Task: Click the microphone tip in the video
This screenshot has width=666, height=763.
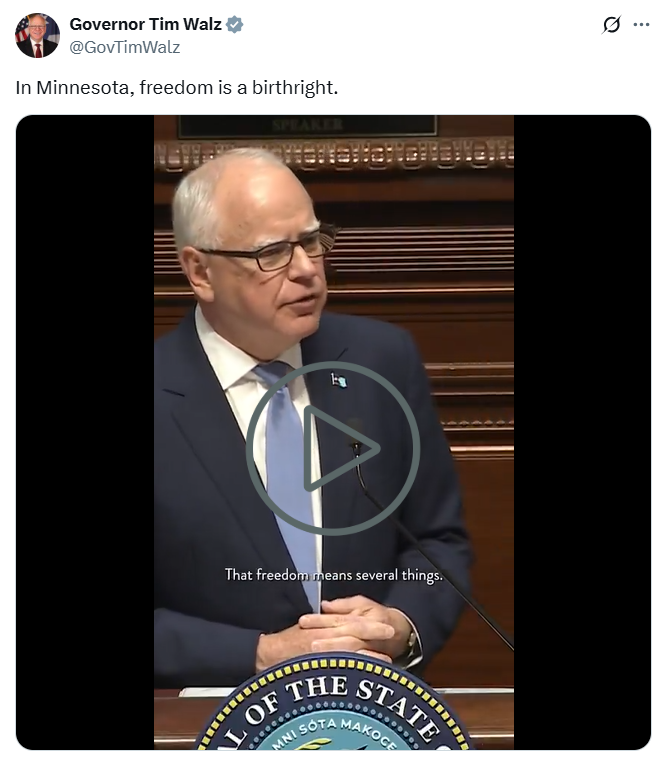Action: point(356,446)
